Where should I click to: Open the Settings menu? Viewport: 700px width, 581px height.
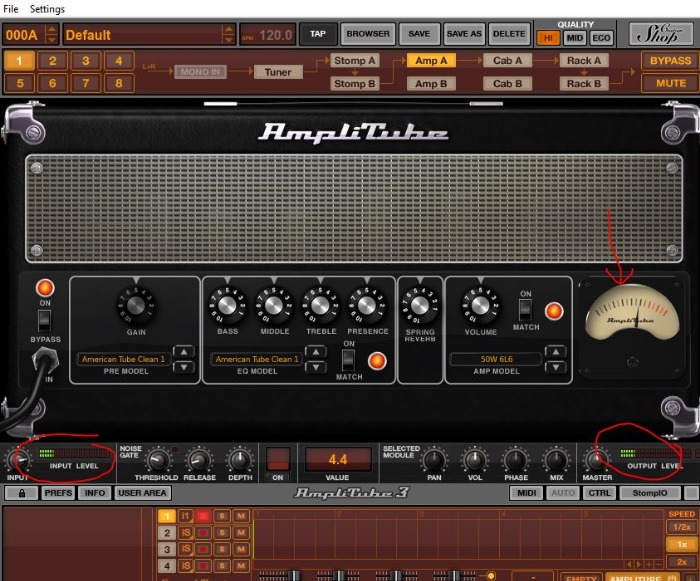[47, 9]
